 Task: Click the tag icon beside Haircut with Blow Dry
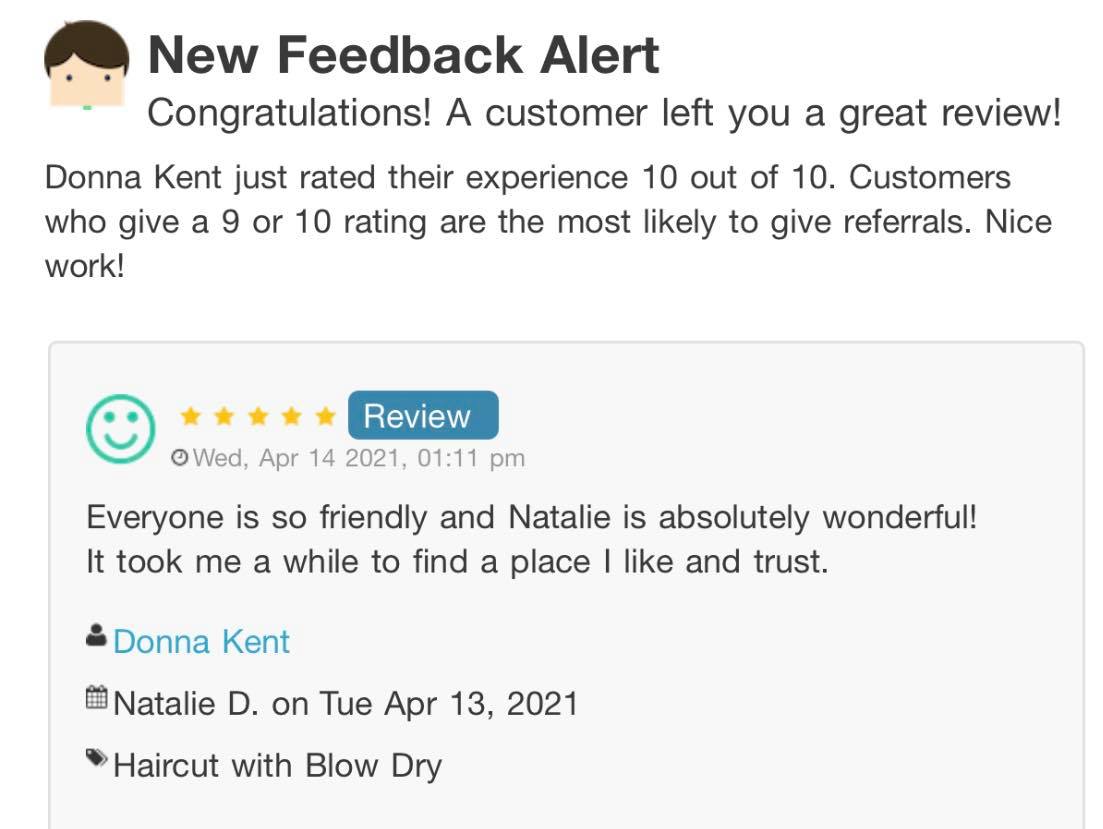point(97,759)
